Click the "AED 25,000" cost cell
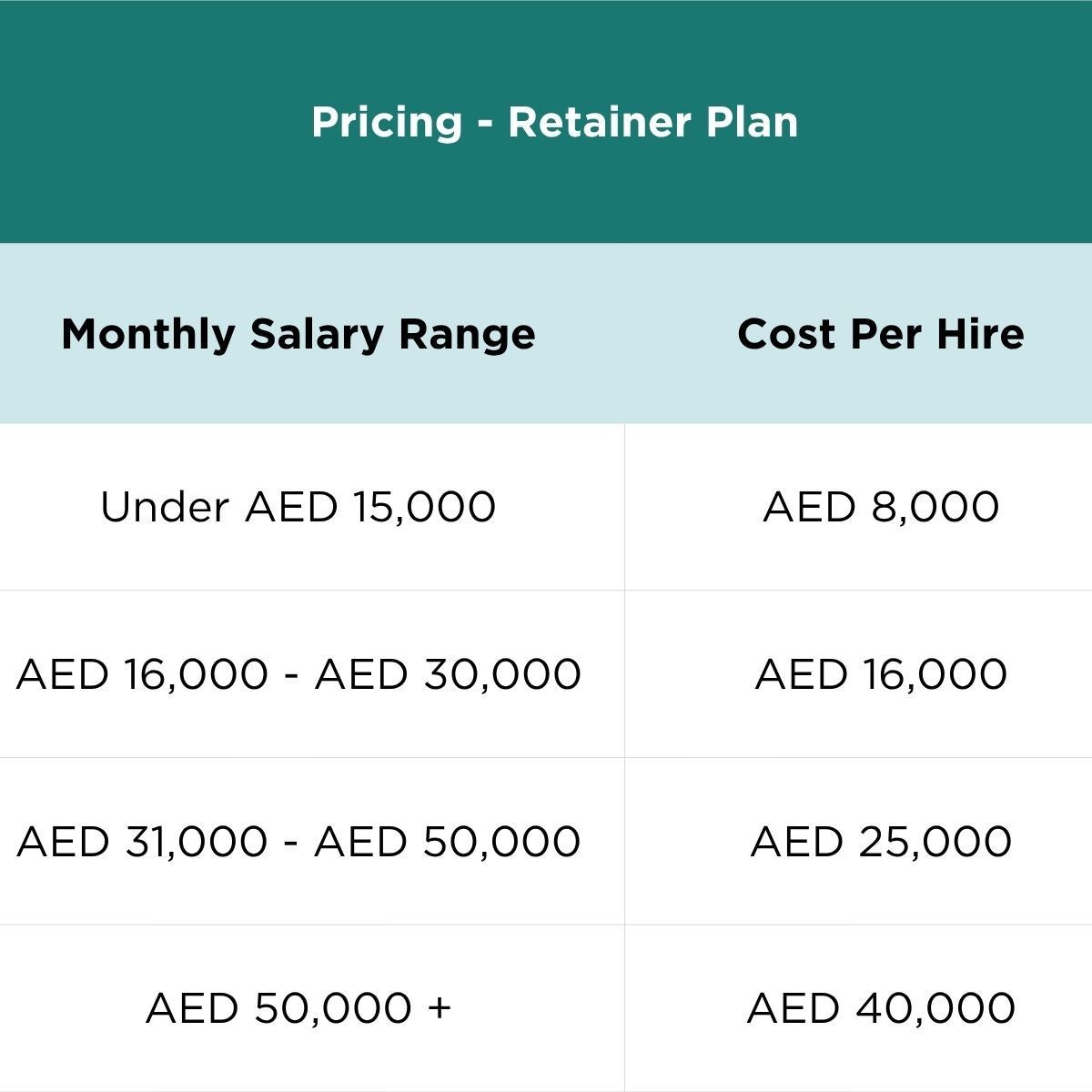1092x1092 pixels. (881, 841)
